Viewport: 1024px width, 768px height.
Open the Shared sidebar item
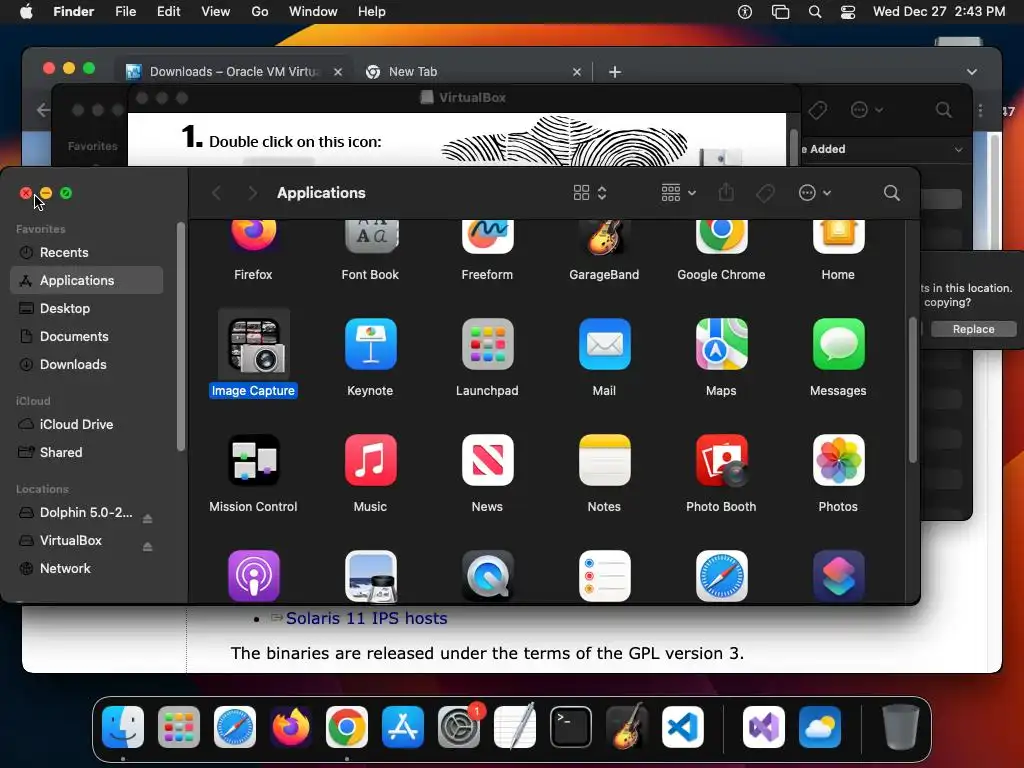coord(86,453)
